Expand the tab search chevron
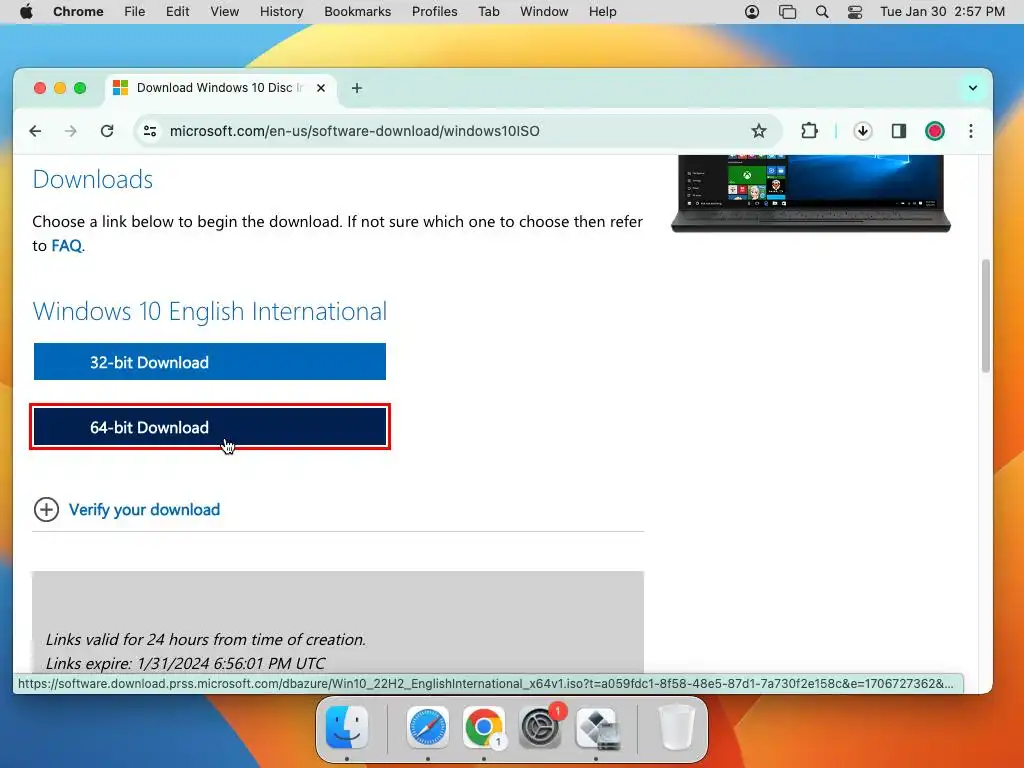The width and height of the screenshot is (1024, 768). pos(972,88)
